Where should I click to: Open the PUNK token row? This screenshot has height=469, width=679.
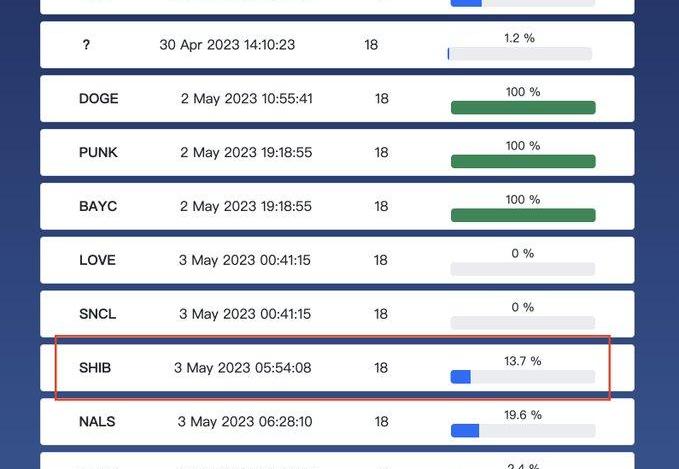pos(337,152)
